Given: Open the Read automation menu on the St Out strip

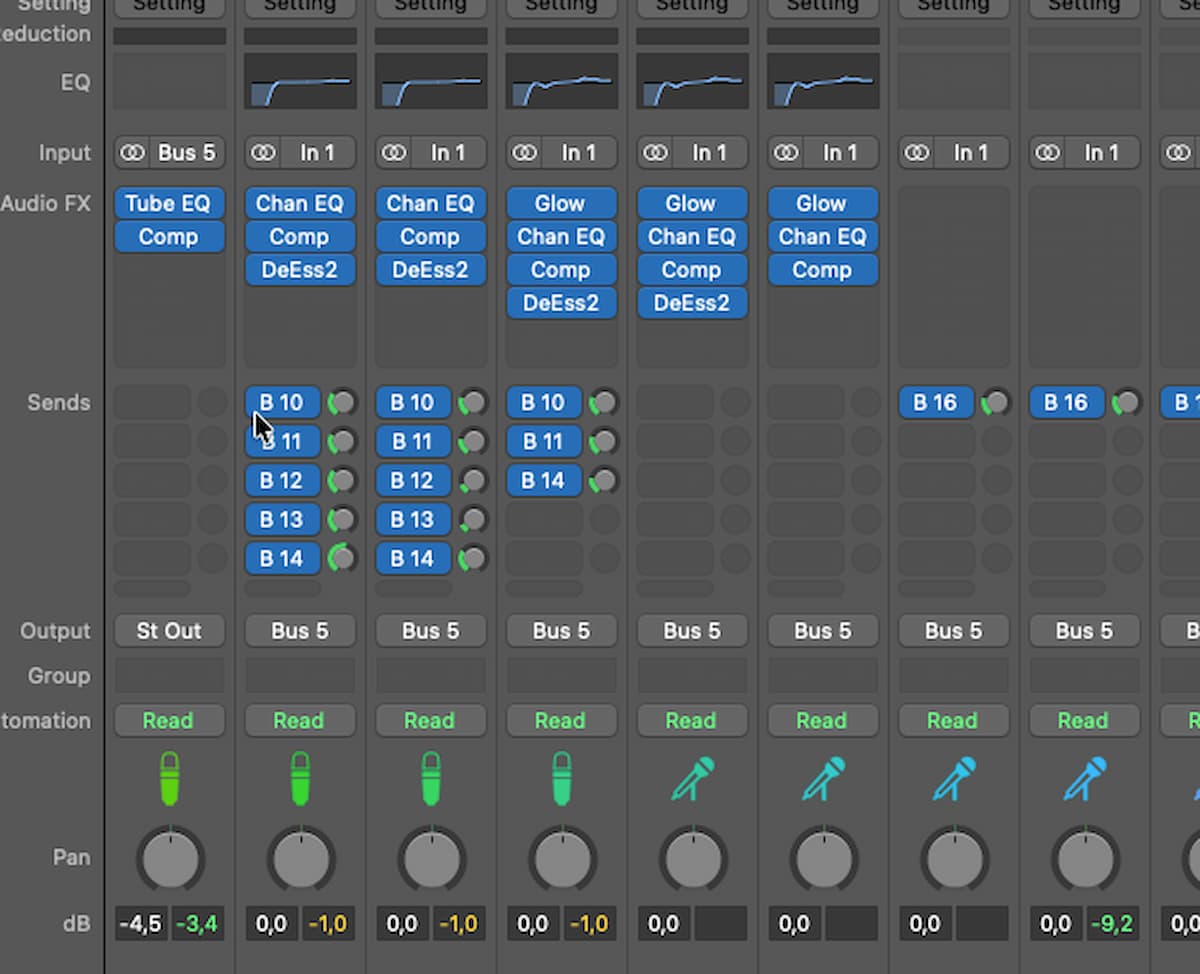Looking at the screenshot, I should [x=169, y=721].
